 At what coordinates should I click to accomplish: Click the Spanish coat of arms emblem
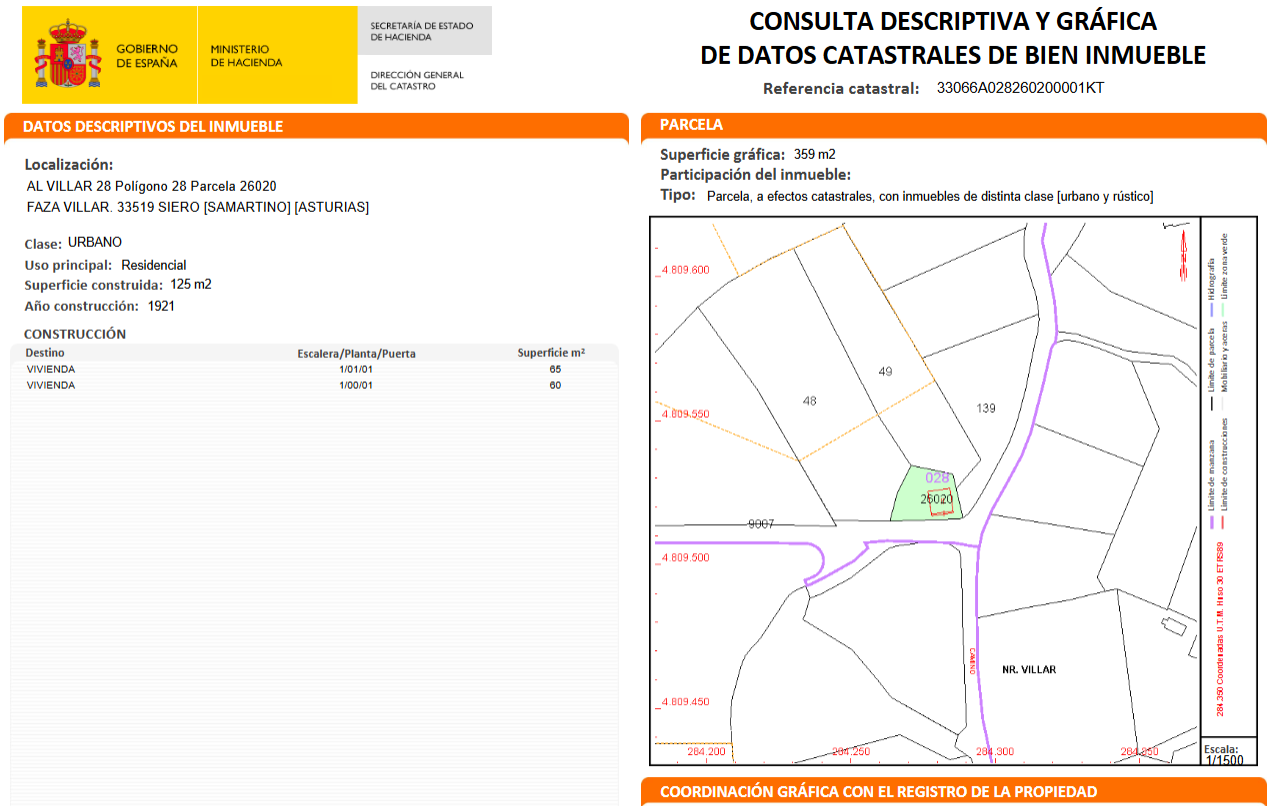68,55
